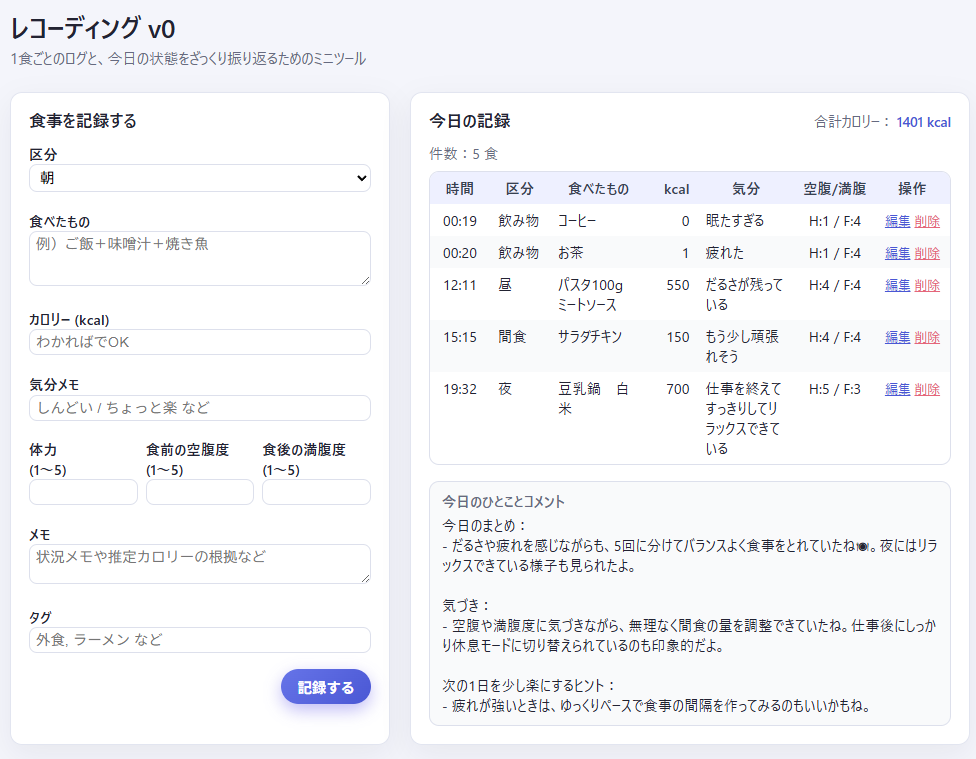Image resolution: width=976 pixels, height=759 pixels.
Task: Delete the サラダチキン record
Action: [927, 337]
